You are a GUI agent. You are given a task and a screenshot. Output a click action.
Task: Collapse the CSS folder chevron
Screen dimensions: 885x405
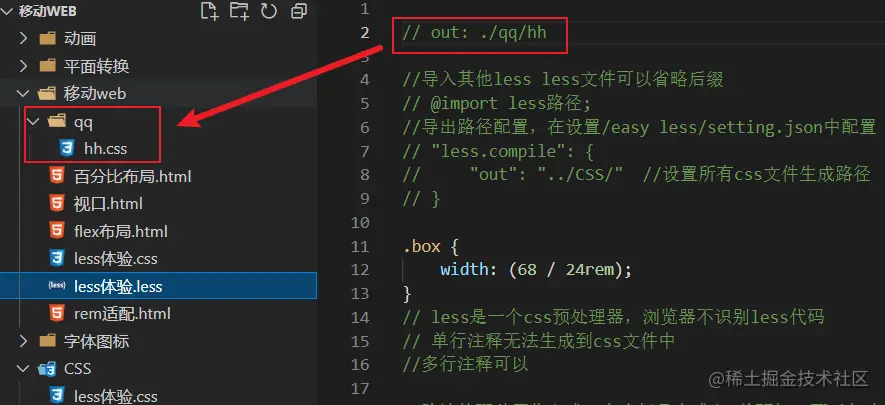(23, 368)
